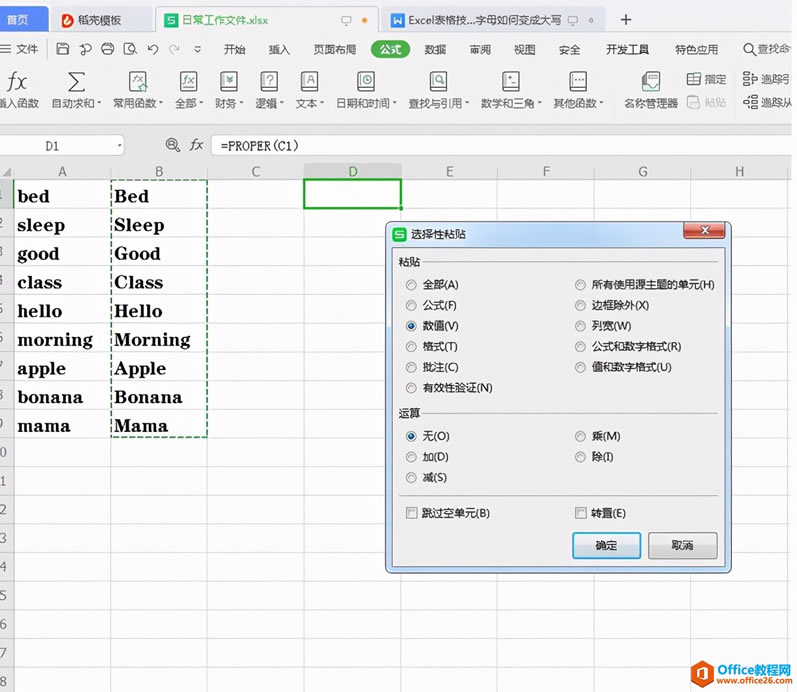Open a new tab with plus icon
The width and height of the screenshot is (797, 692).
(x=626, y=20)
